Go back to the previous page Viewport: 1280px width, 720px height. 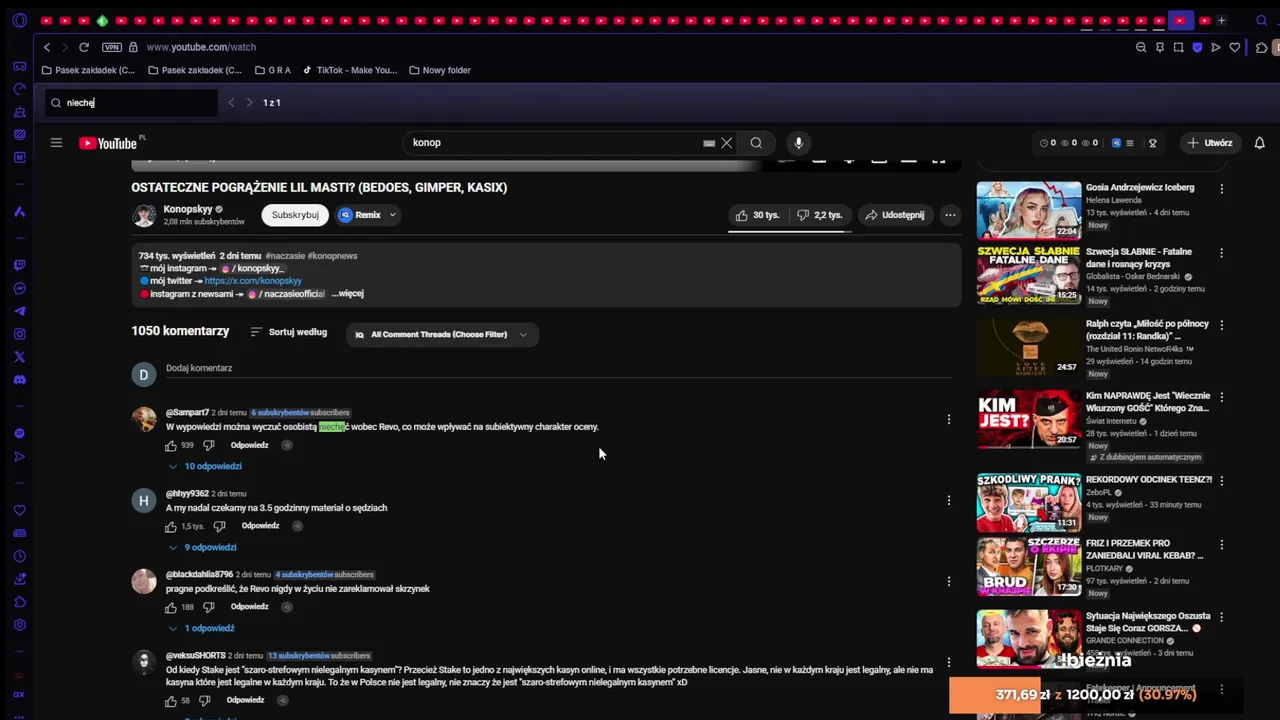tap(47, 47)
